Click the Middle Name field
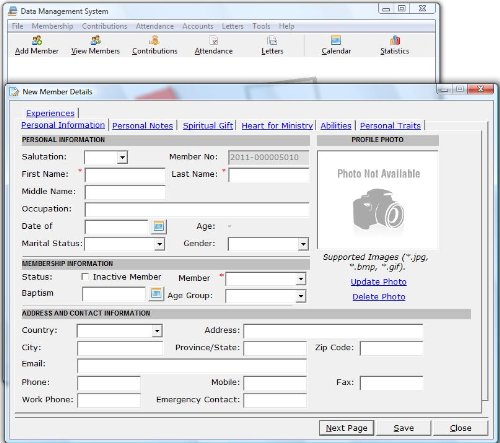Image resolution: width=500 pixels, height=443 pixels. [125, 192]
